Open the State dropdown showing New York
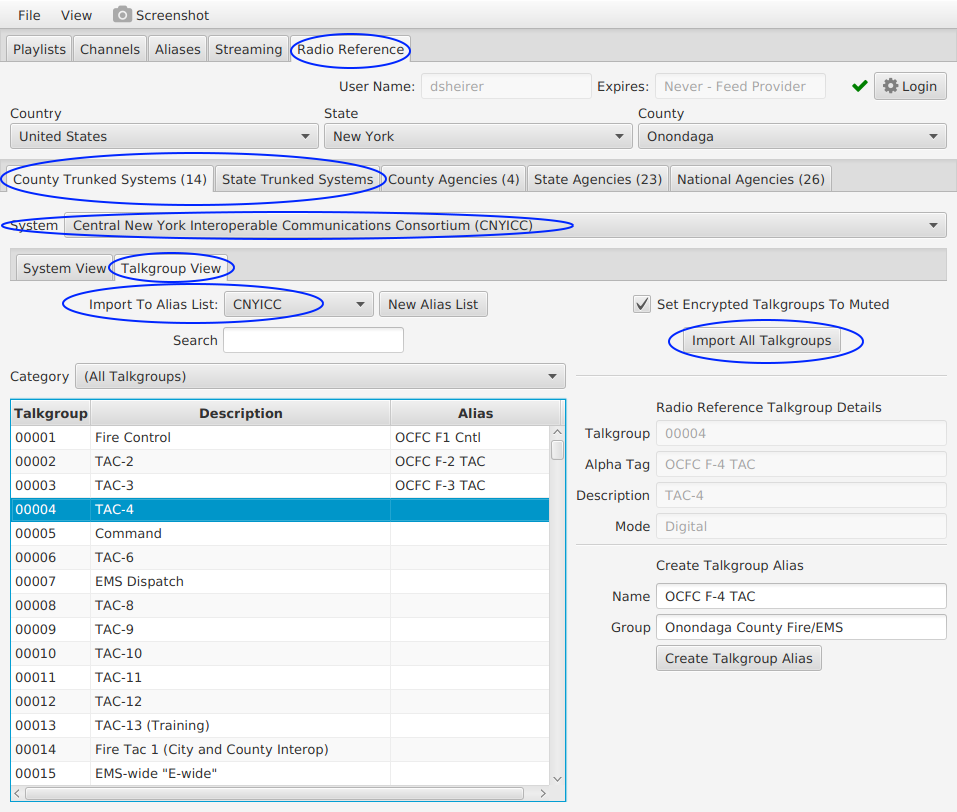Viewport: 957px width, 812px height. point(478,136)
